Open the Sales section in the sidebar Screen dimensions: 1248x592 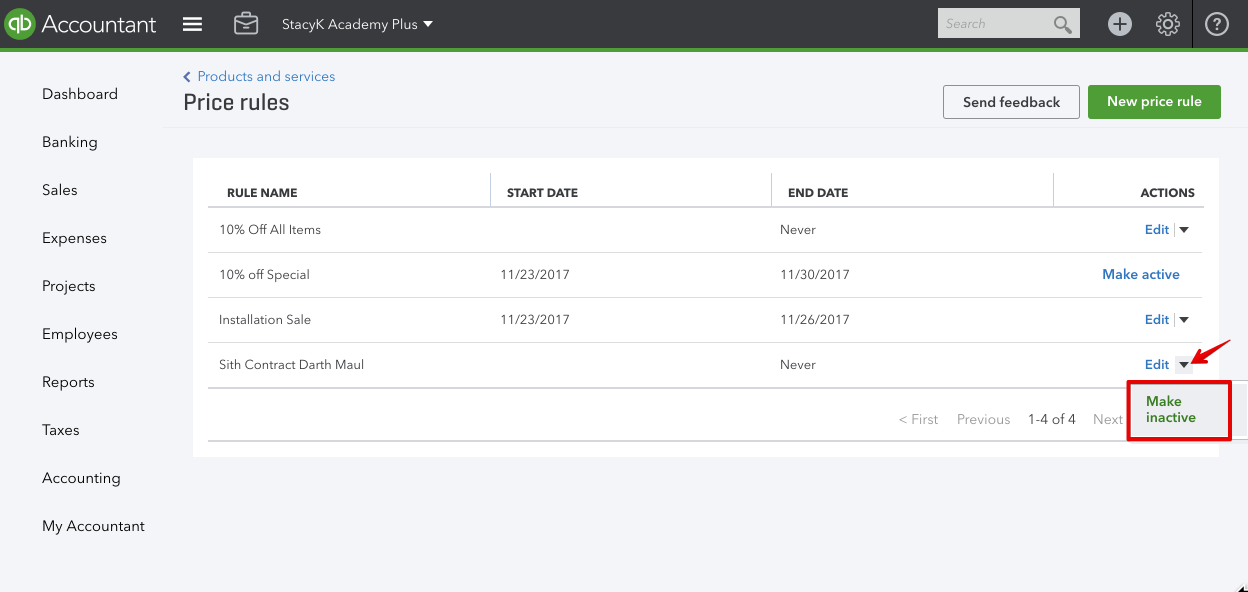pyautogui.click(x=60, y=189)
